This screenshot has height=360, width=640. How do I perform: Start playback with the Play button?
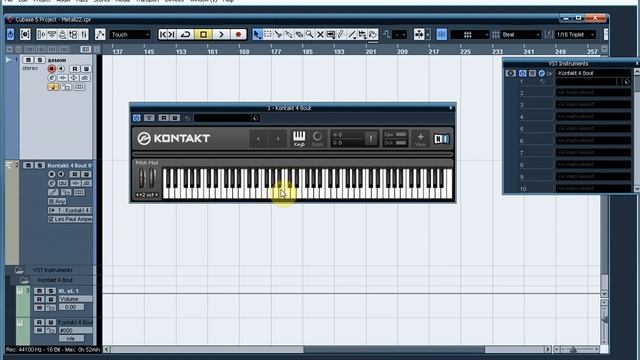click(x=221, y=35)
